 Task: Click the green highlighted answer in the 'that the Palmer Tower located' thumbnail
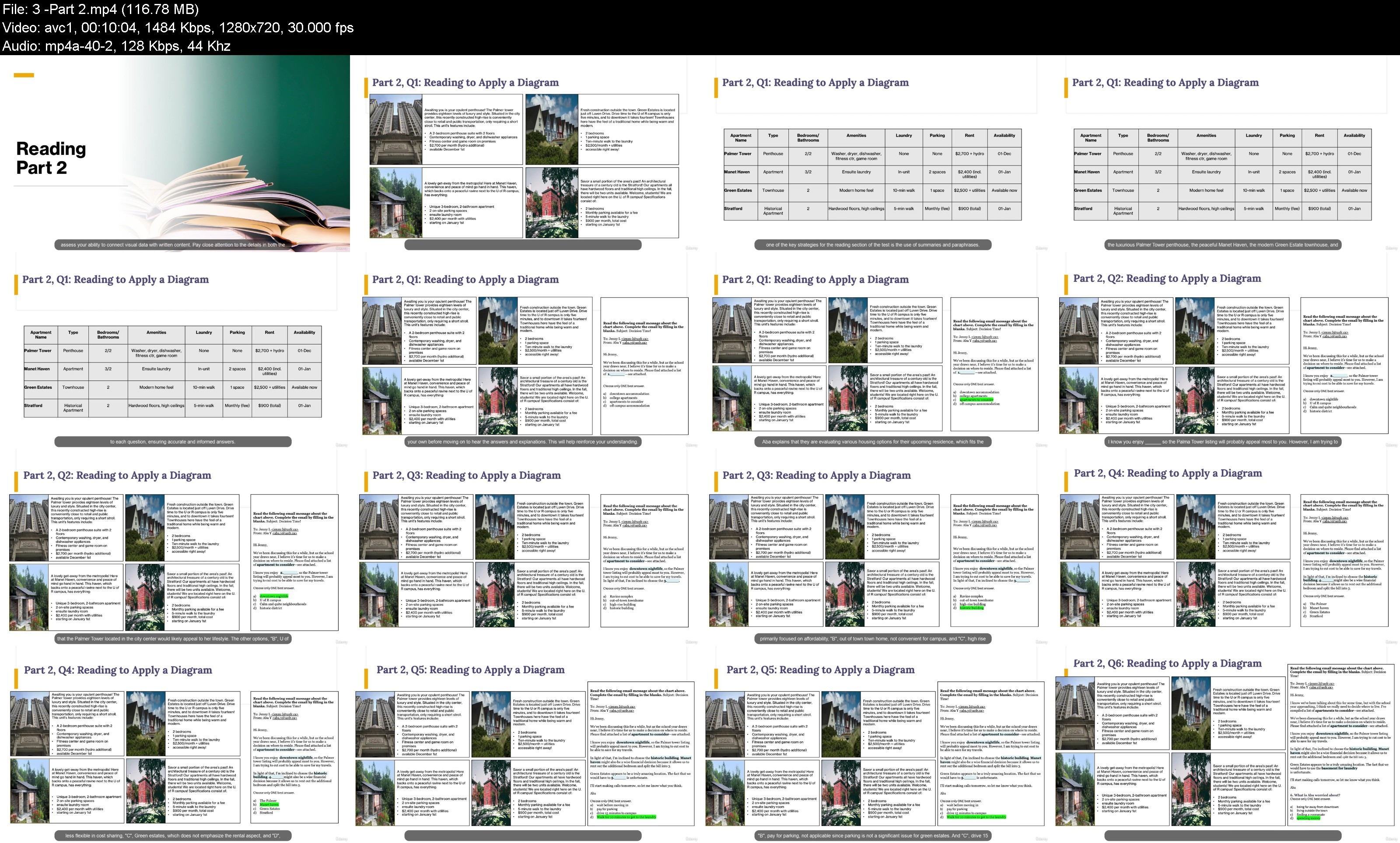273,596
